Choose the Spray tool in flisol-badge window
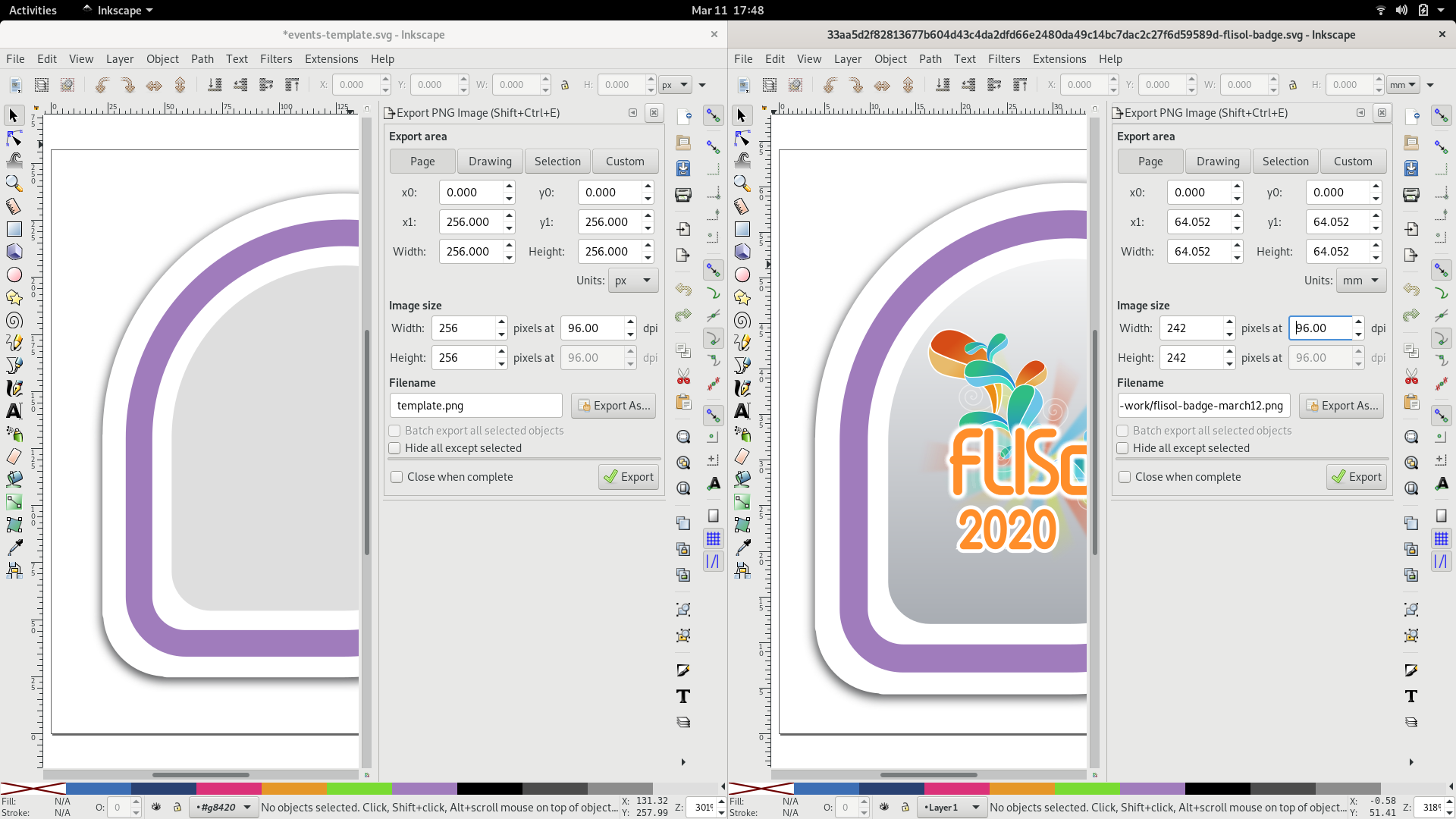1456x819 pixels. click(x=742, y=434)
